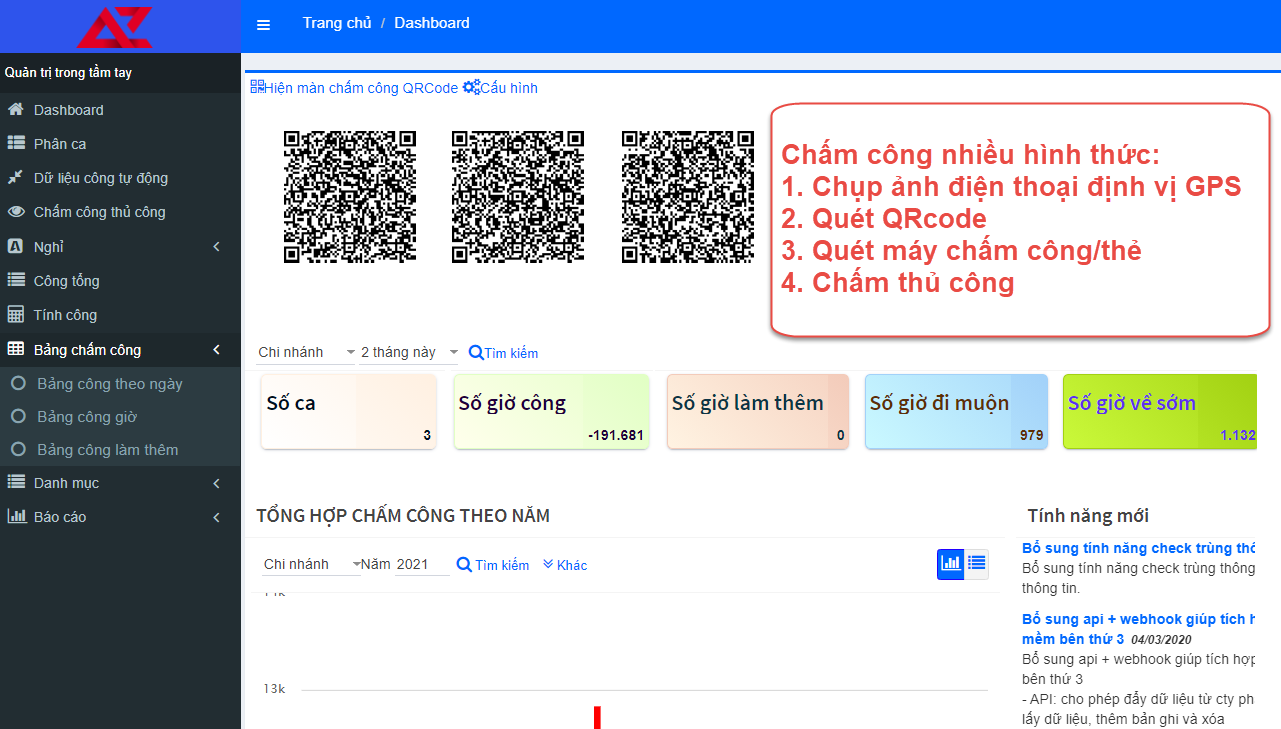Viewport: 1281px width, 729px height.
Task: Click the list icon beside Công tổng
Action: point(16,280)
